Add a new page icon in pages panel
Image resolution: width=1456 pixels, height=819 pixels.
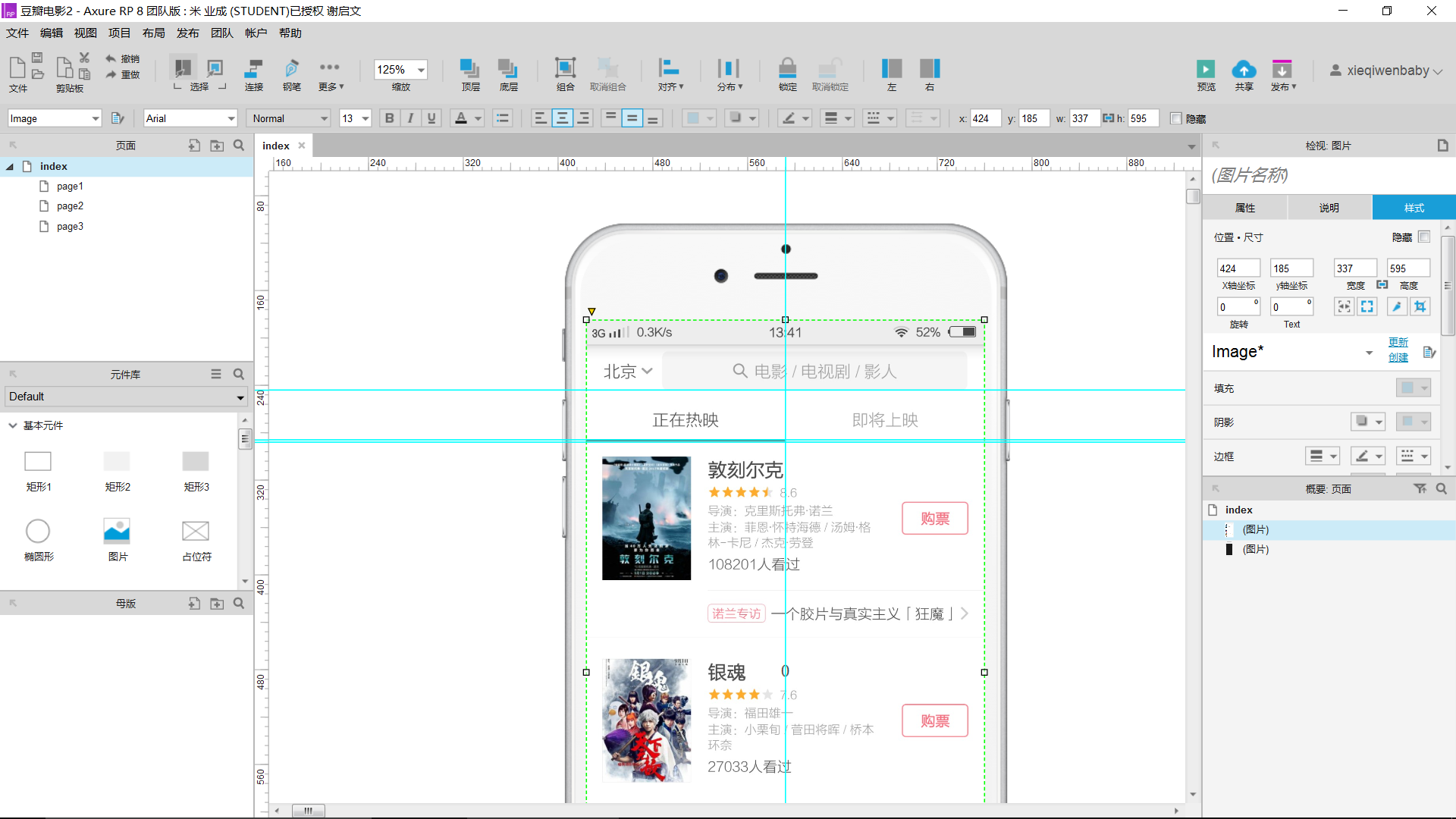point(194,145)
